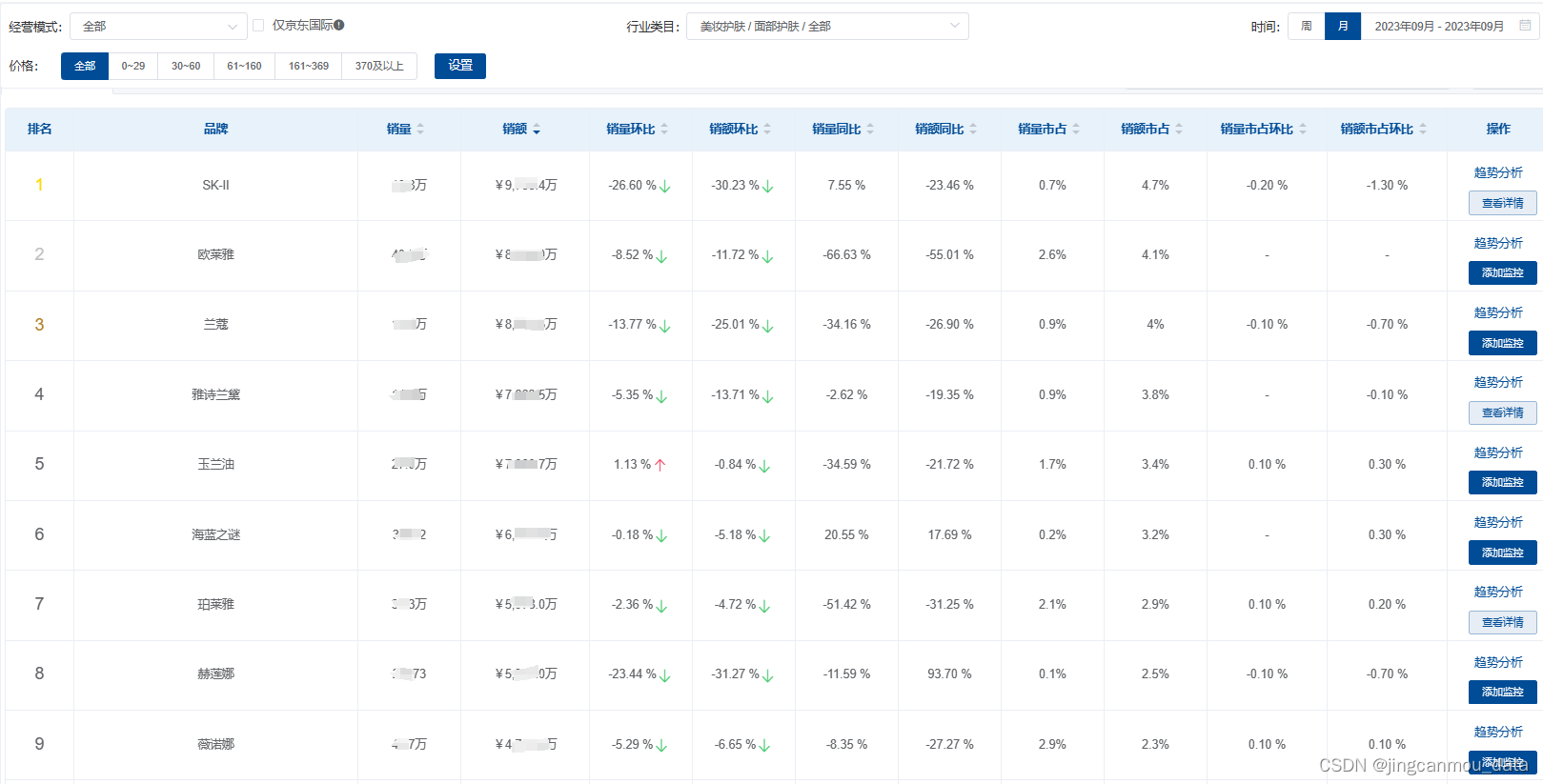
Task: Click red up arrow in 玉兰油 row
Action: point(660,465)
